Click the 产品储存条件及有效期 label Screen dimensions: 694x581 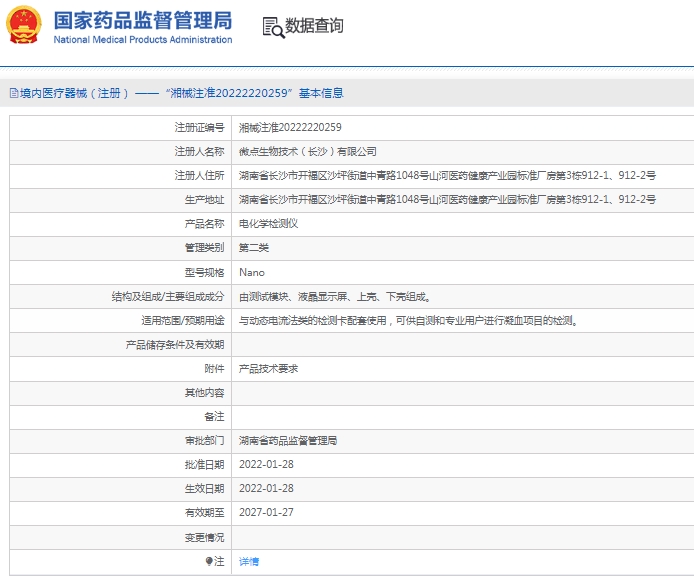(175, 344)
